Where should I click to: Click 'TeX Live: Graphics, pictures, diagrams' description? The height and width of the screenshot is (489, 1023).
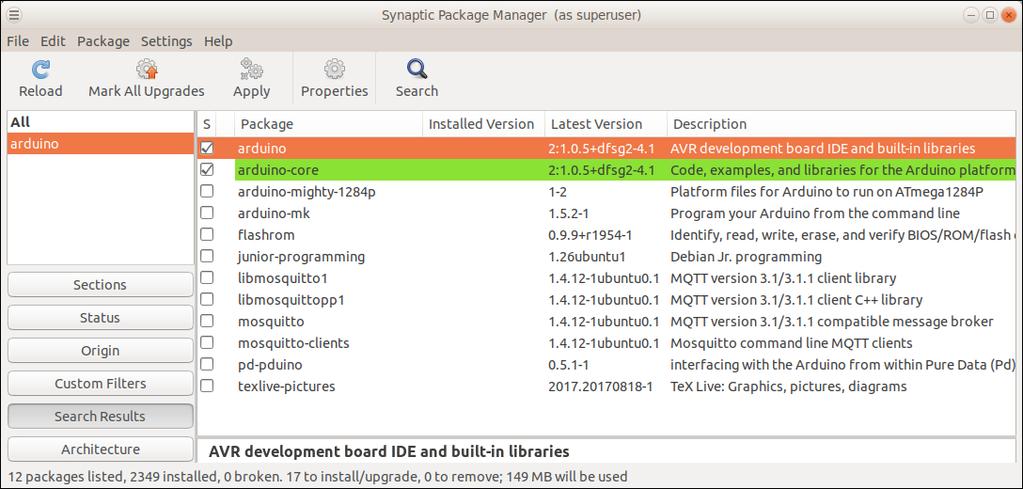point(789,386)
